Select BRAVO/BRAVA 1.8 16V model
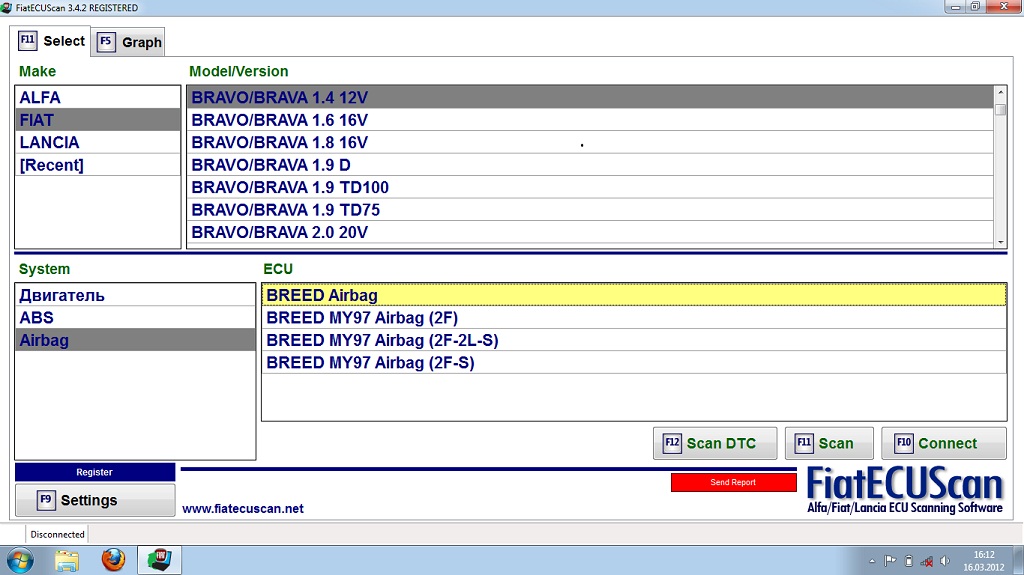Viewport: 1024px width, 575px height. tap(590, 142)
